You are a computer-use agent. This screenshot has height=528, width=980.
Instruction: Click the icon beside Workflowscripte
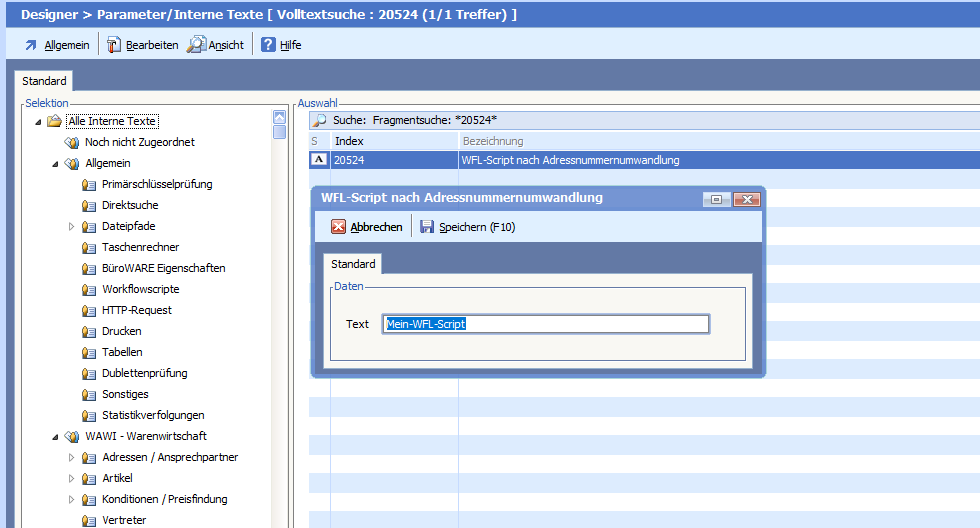89,289
